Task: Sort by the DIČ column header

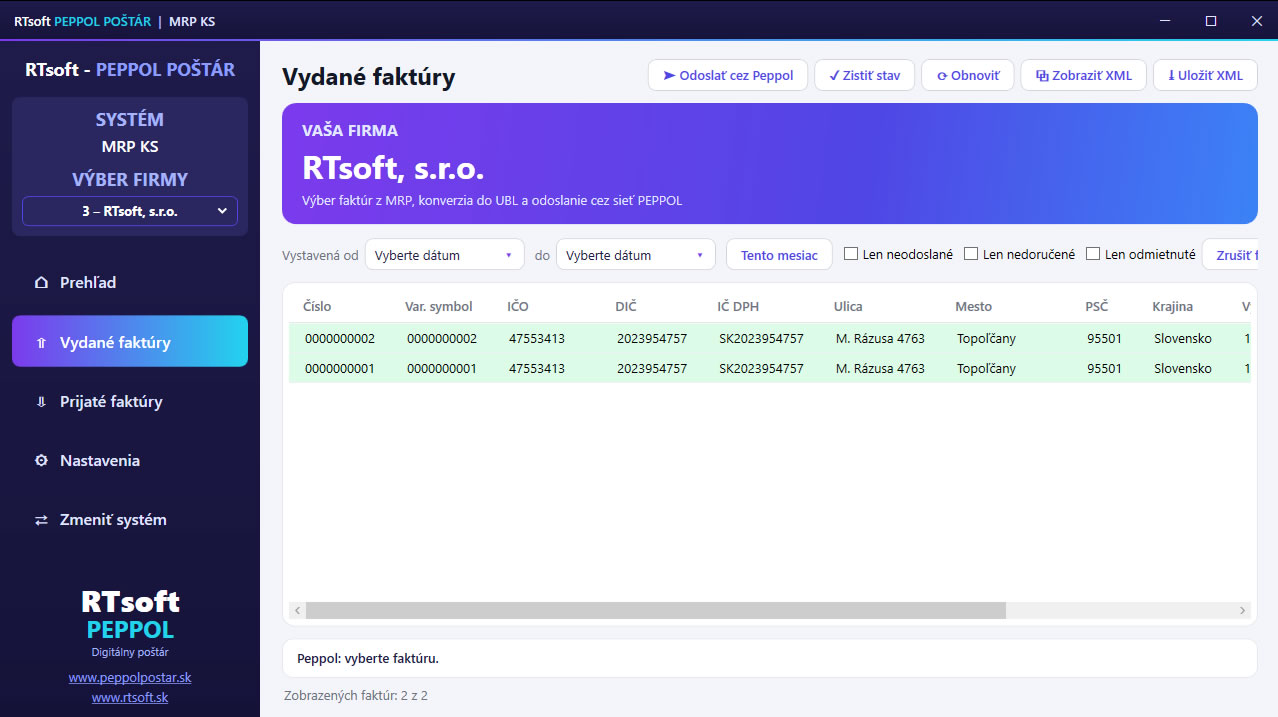Action: (x=626, y=306)
